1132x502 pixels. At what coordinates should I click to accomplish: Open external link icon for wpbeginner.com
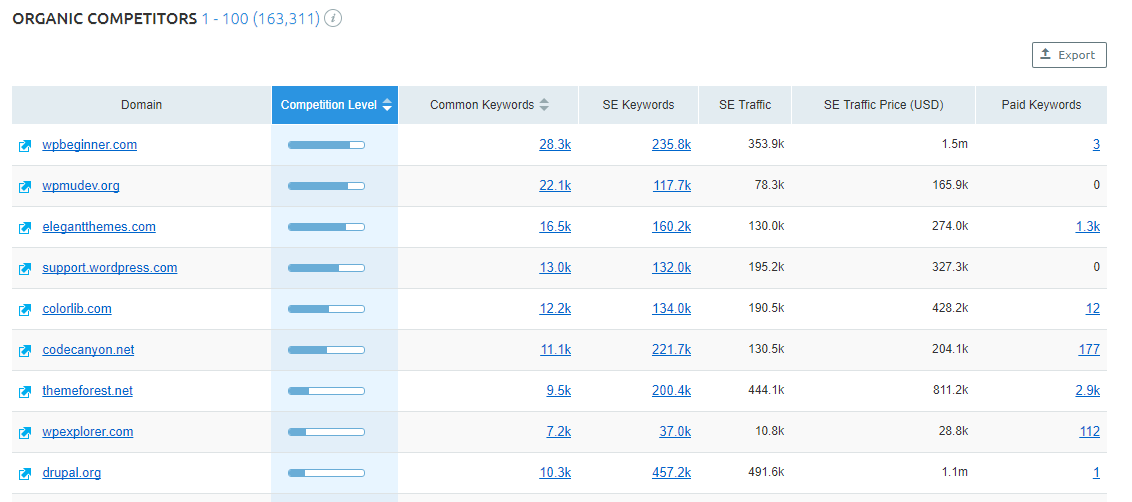click(x=25, y=146)
